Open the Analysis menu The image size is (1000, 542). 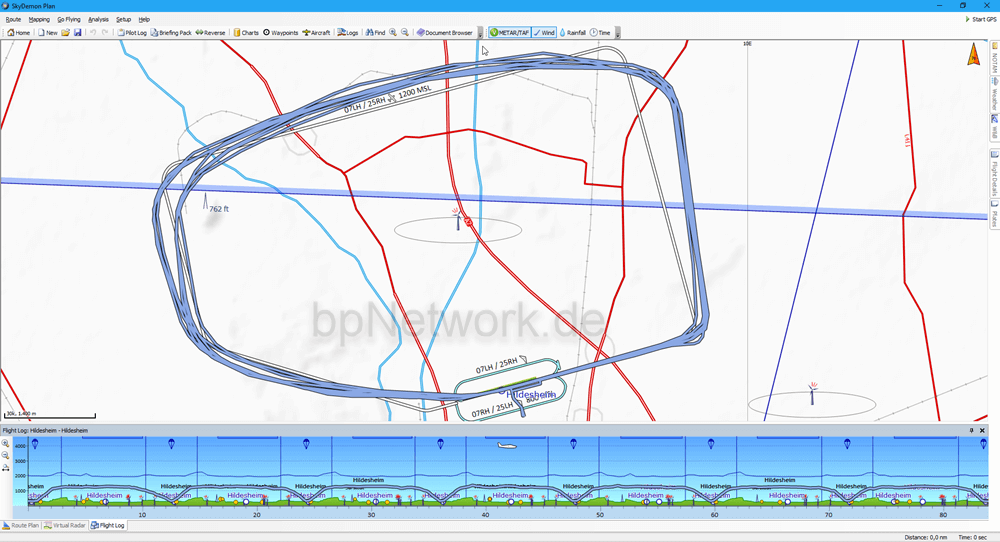(x=98, y=19)
